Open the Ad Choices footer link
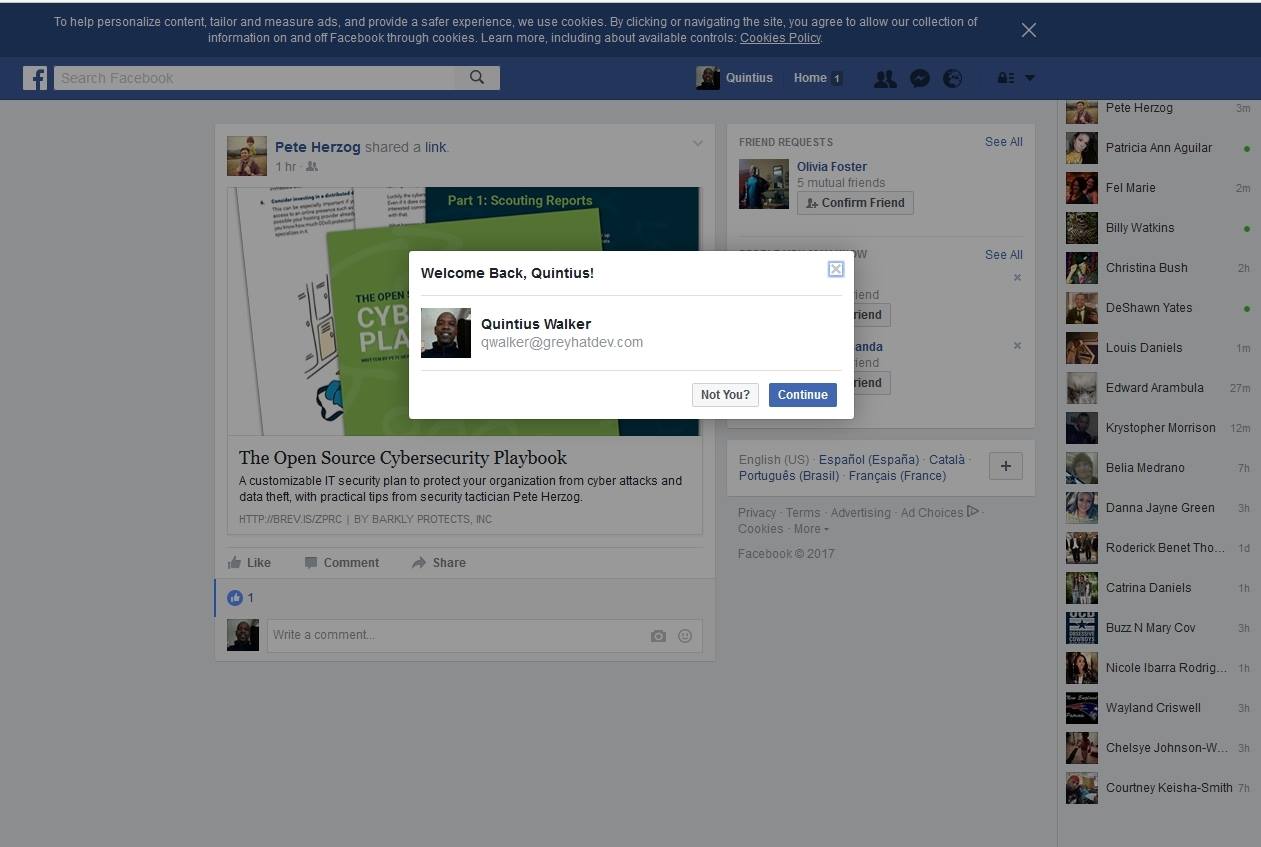Viewport: 1261px width, 847px height. click(932, 513)
